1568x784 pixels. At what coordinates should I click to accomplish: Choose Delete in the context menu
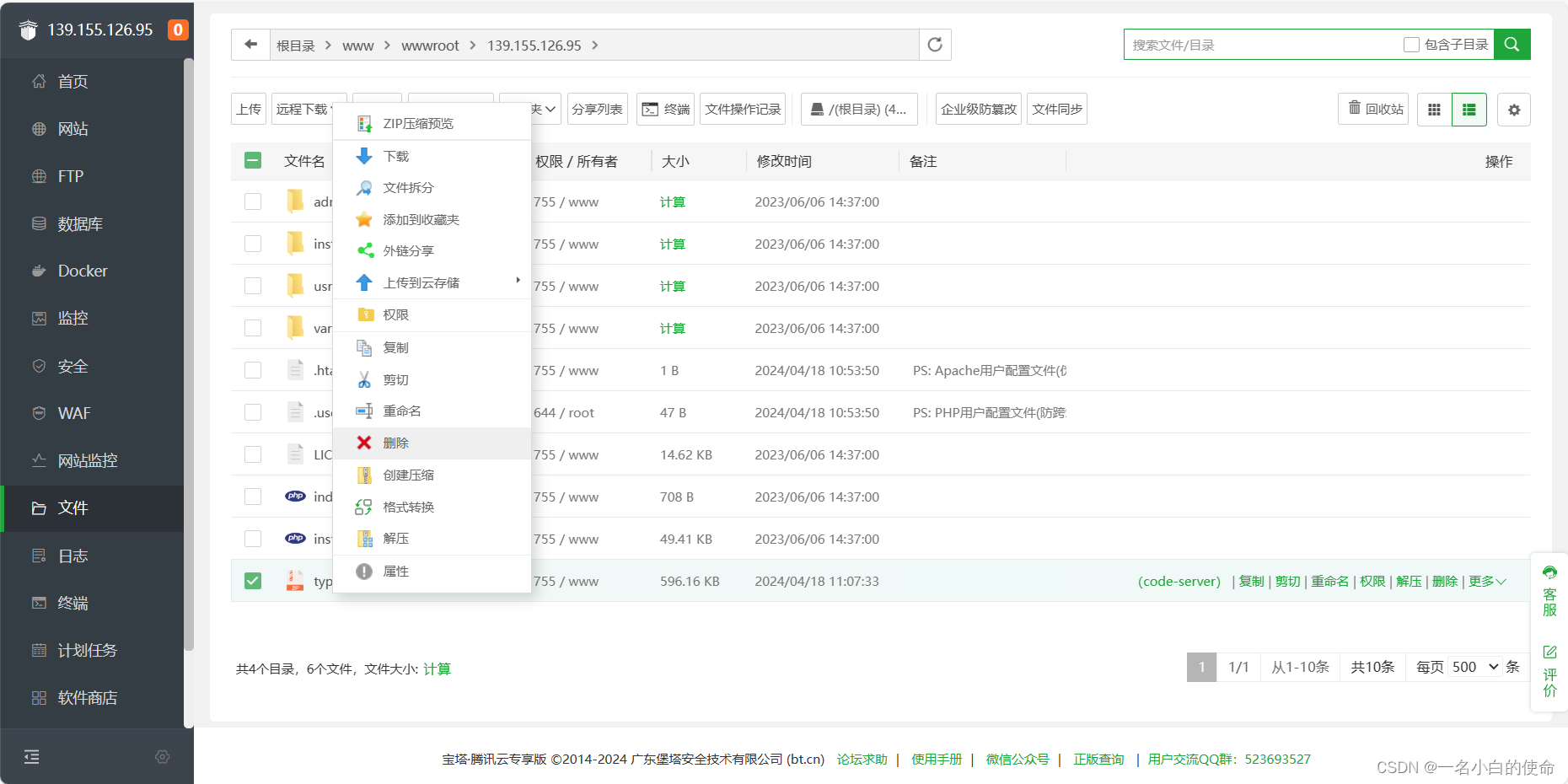[432, 443]
